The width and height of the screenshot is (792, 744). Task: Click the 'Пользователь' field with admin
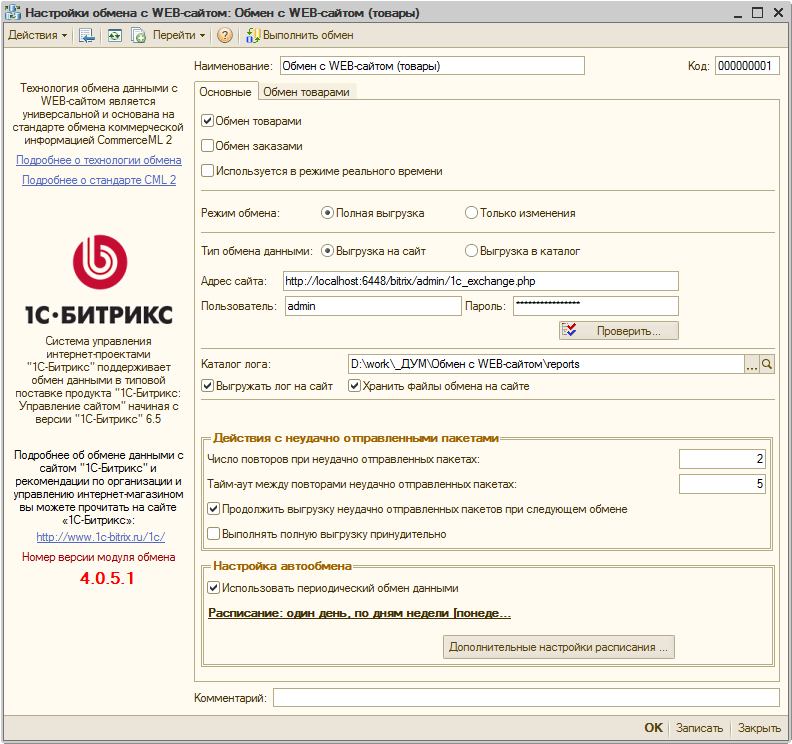pos(373,306)
